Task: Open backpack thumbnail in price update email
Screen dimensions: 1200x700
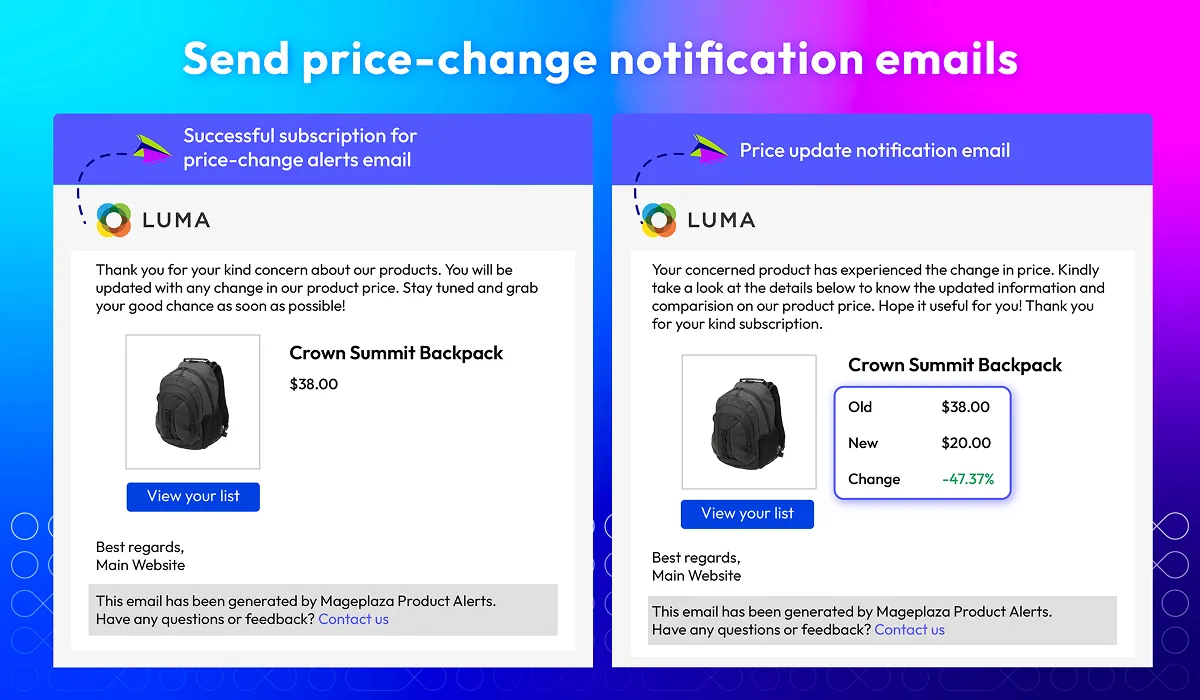Action: (749, 422)
